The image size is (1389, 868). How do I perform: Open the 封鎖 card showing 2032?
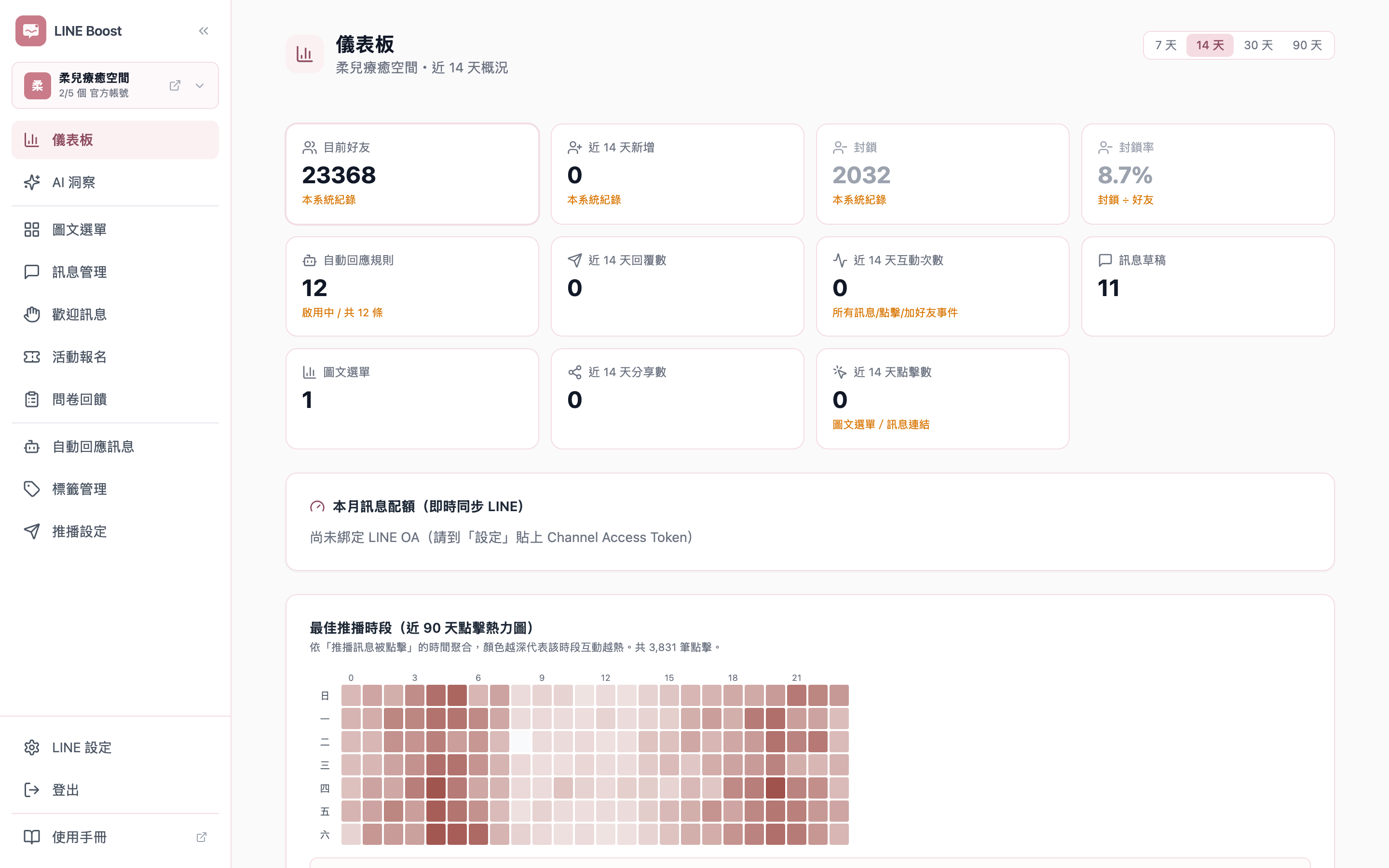point(942,174)
